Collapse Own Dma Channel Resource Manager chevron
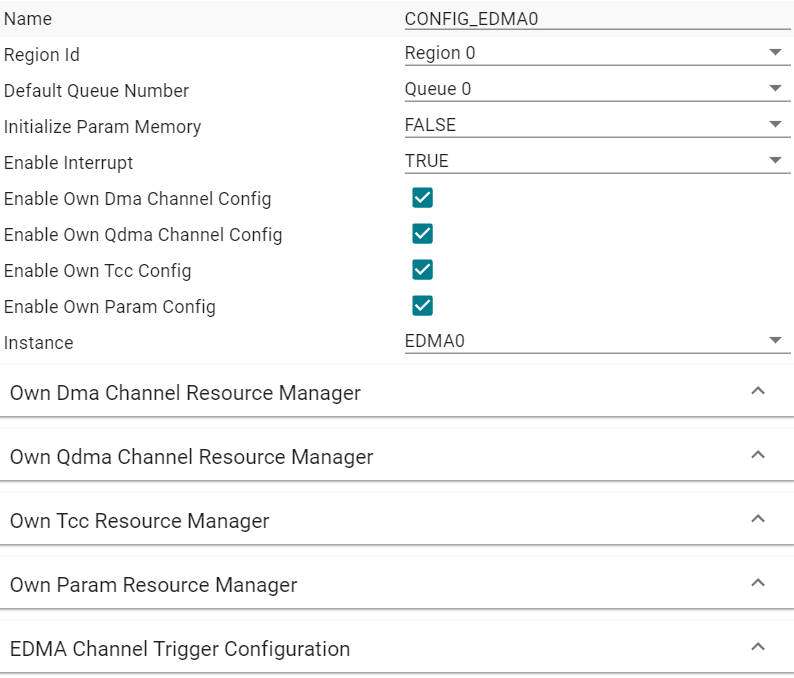794x678 pixels. pos(758,391)
